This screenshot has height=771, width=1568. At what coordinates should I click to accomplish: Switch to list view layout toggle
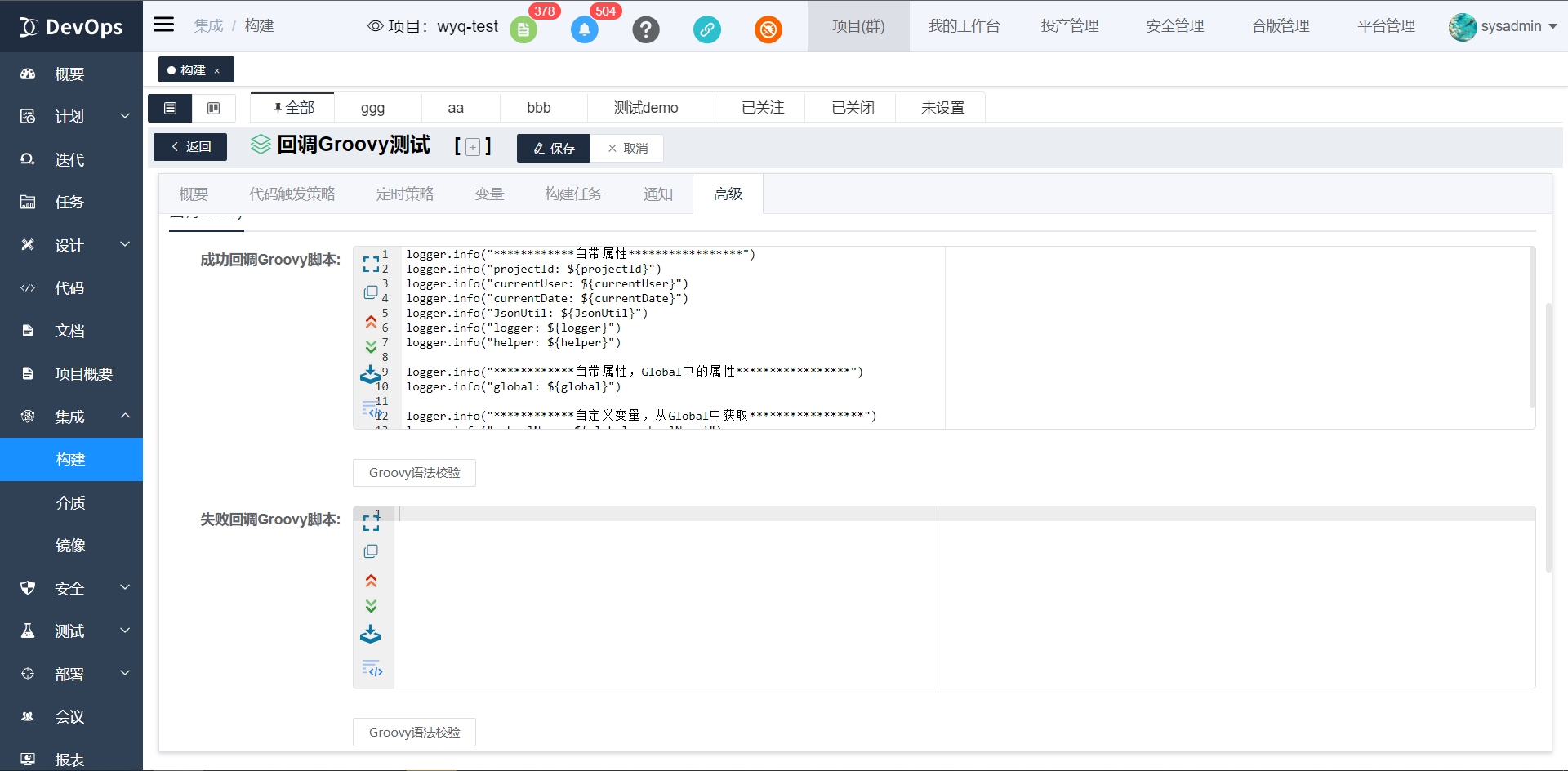(x=170, y=108)
